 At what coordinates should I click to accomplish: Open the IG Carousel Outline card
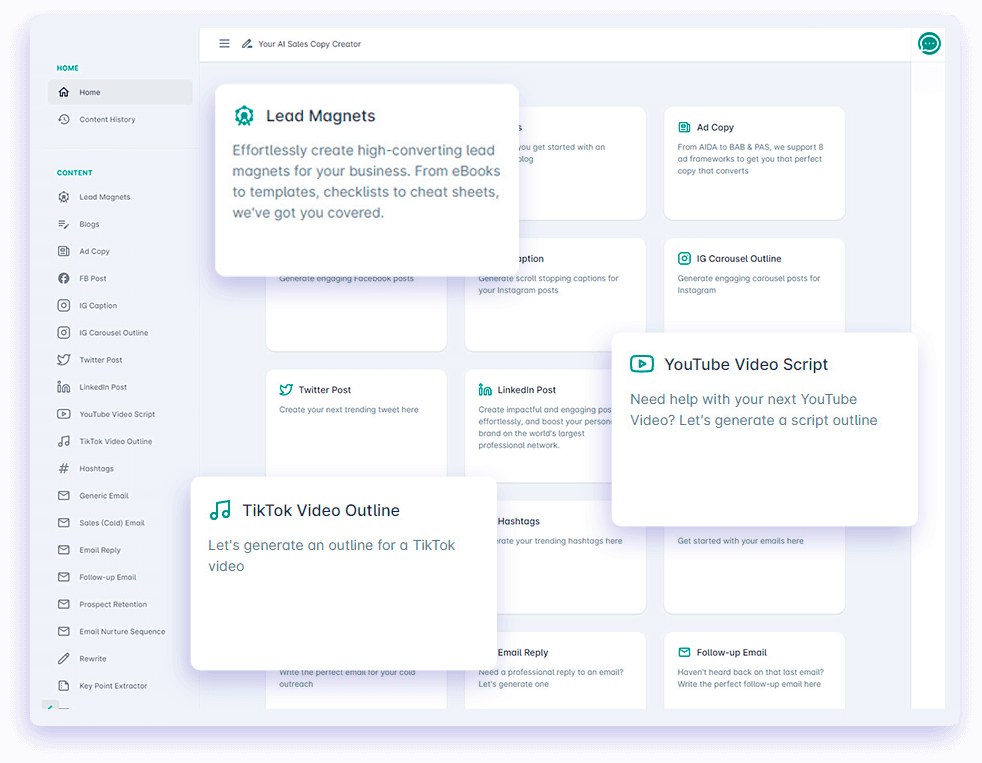pyautogui.click(x=754, y=290)
